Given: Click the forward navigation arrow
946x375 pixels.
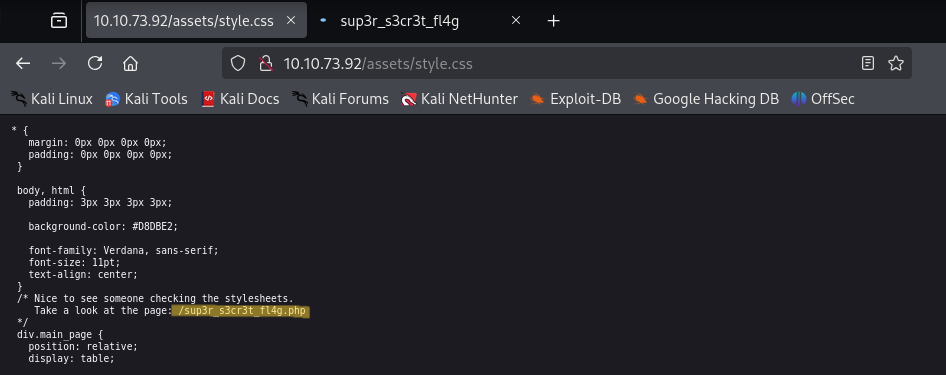Looking at the screenshot, I should tap(59, 63).
